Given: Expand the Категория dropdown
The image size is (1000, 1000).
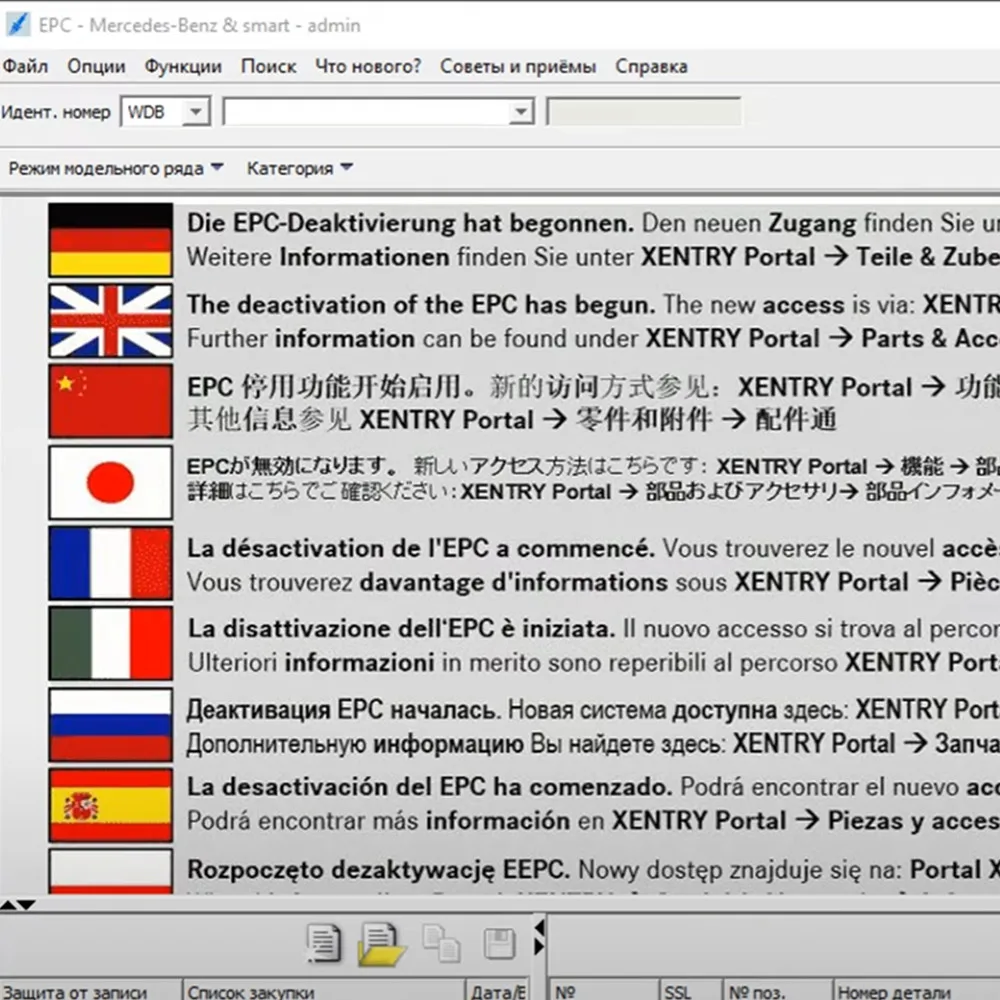Looking at the screenshot, I should click(300, 168).
